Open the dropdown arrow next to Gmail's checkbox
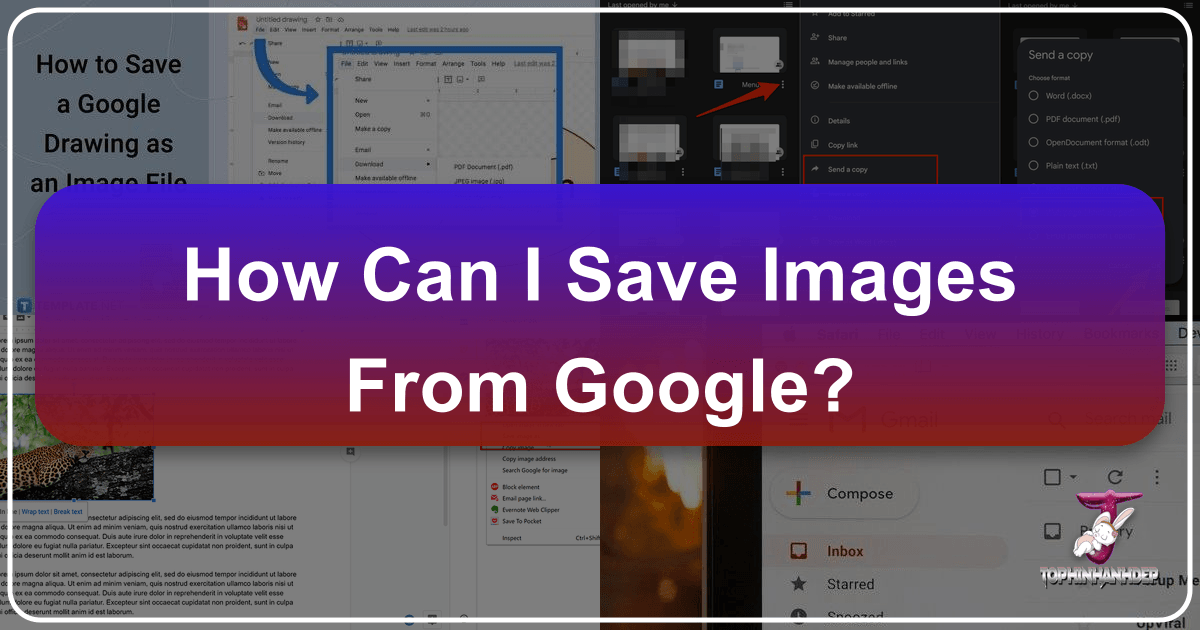1200x630 pixels. 1072,478
